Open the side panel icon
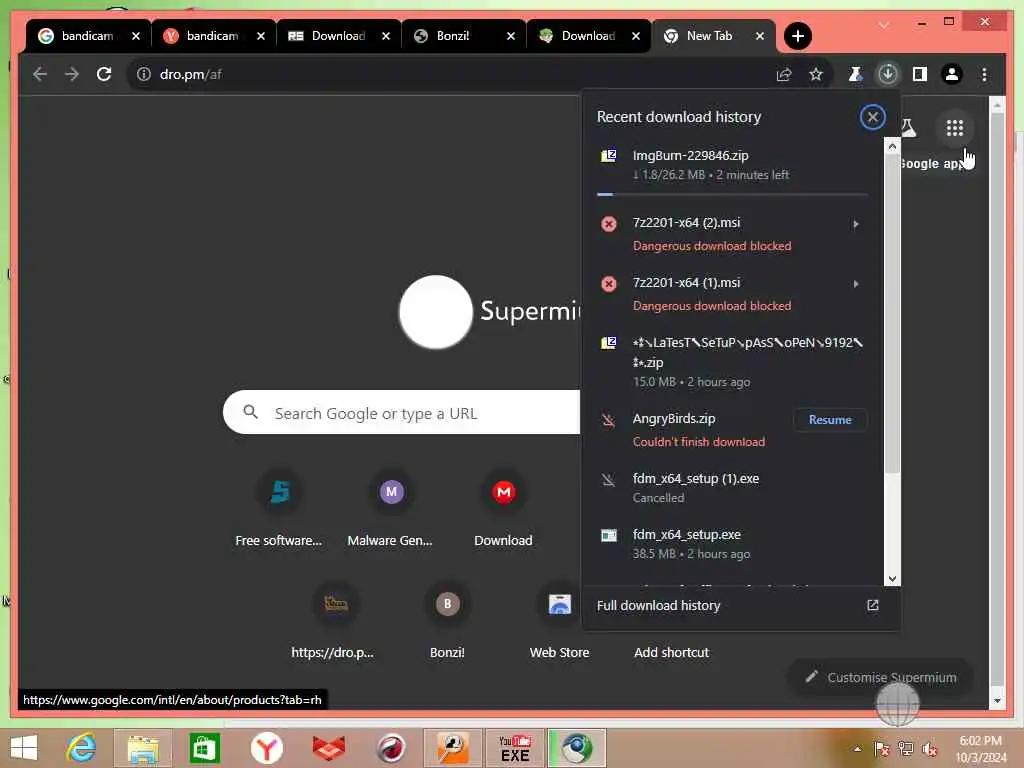The width and height of the screenshot is (1024, 768). (x=920, y=74)
